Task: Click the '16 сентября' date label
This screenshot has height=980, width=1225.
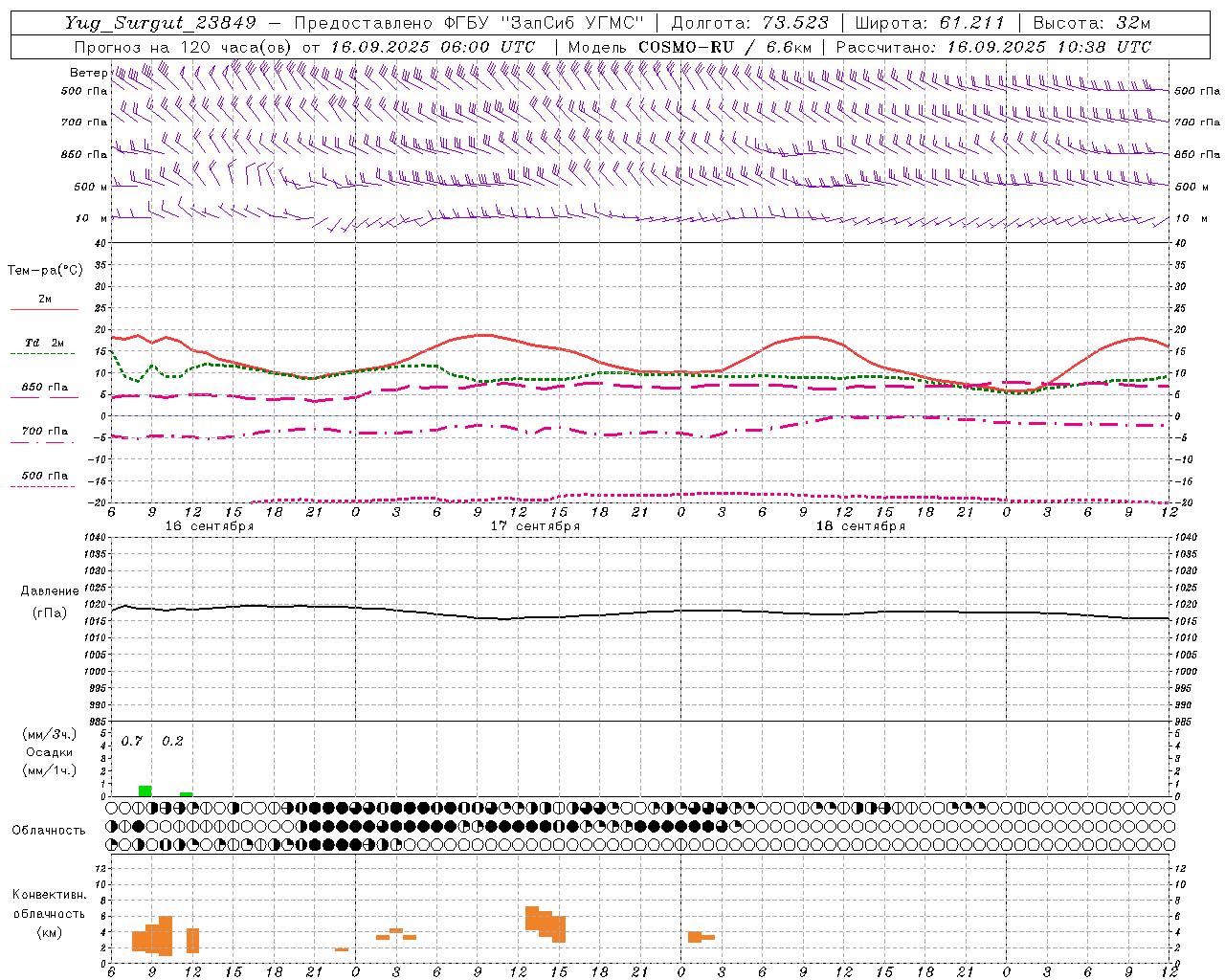Action: pyautogui.click(x=210, y=526)
